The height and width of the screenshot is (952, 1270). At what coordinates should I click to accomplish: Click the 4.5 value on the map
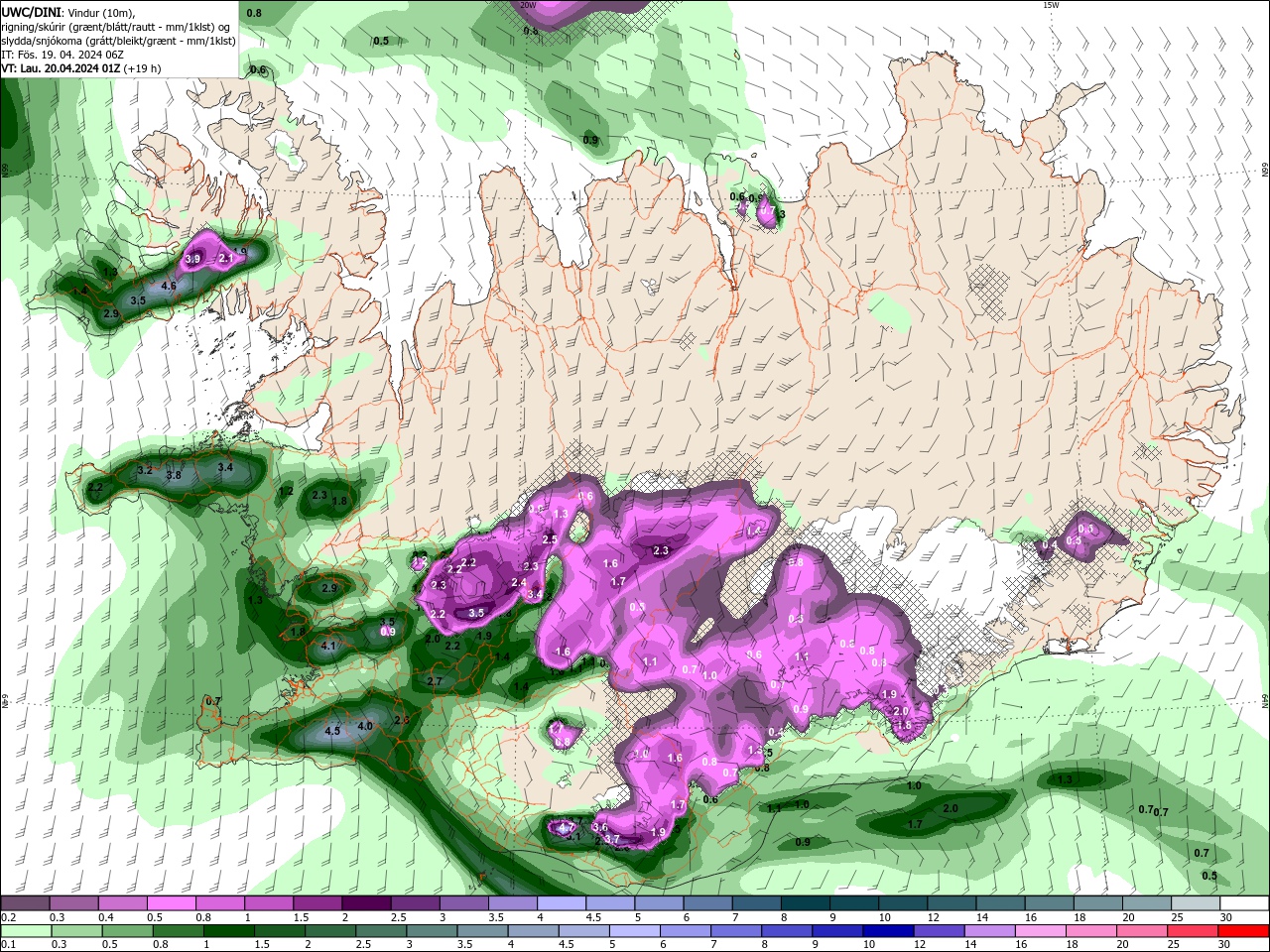click(x=332, y=731)
